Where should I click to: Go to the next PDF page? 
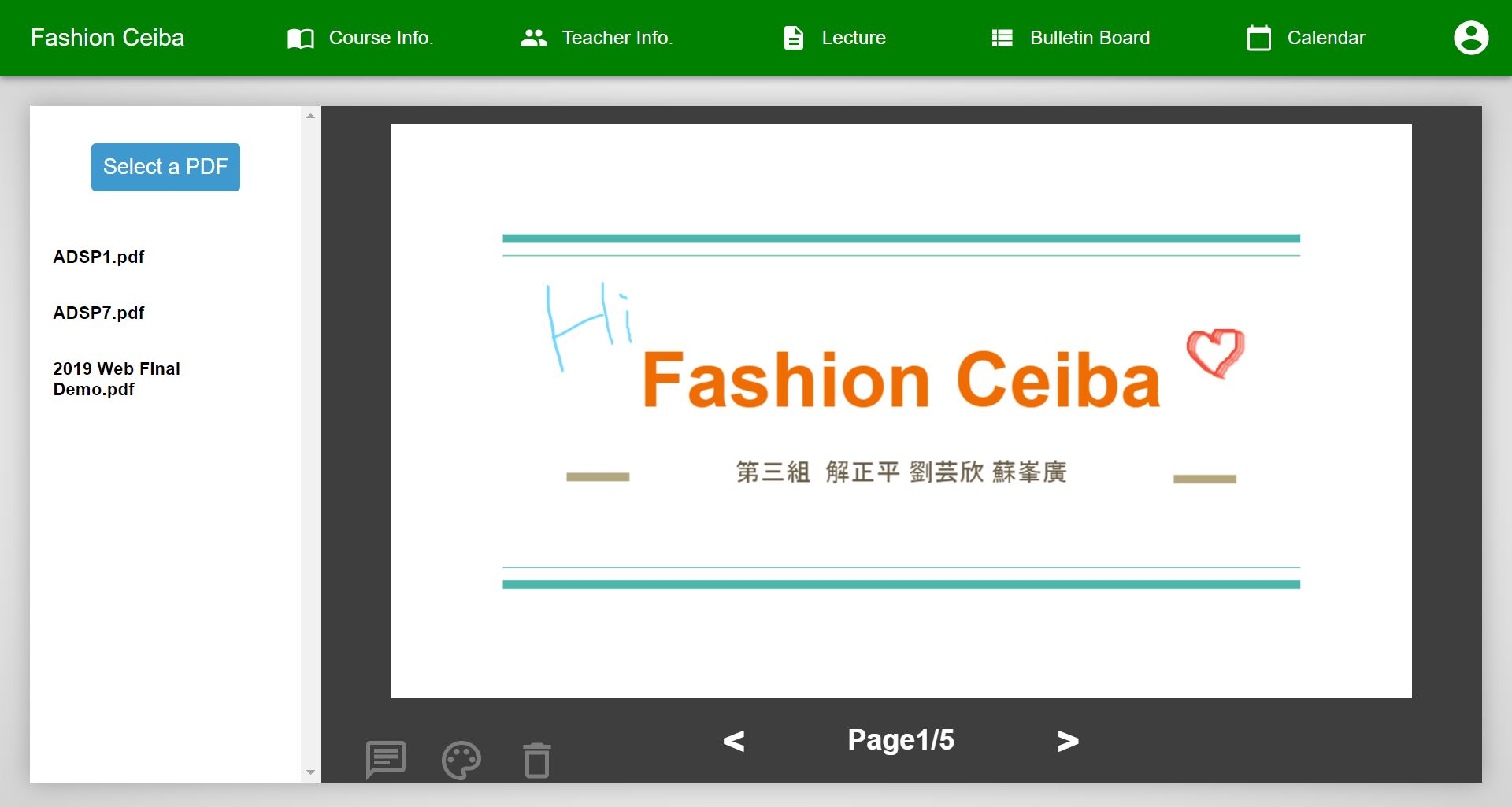coord(1068,740)
